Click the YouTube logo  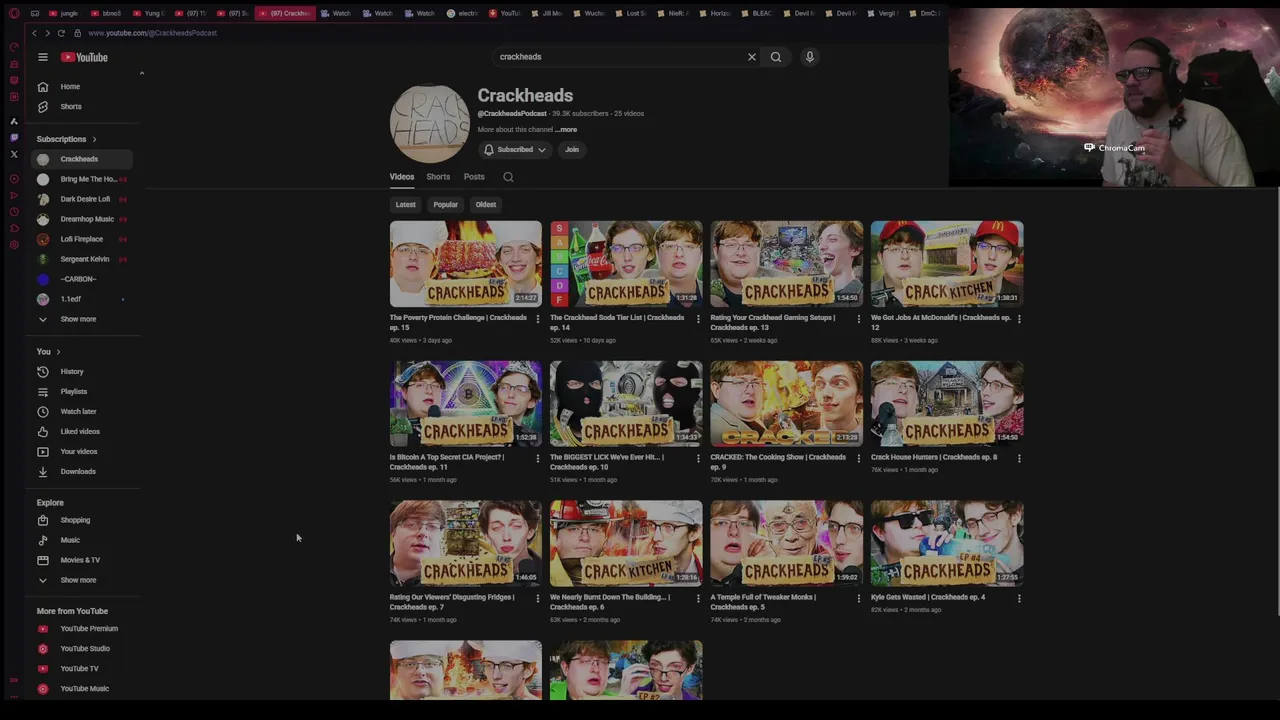(x=84, y=57)
